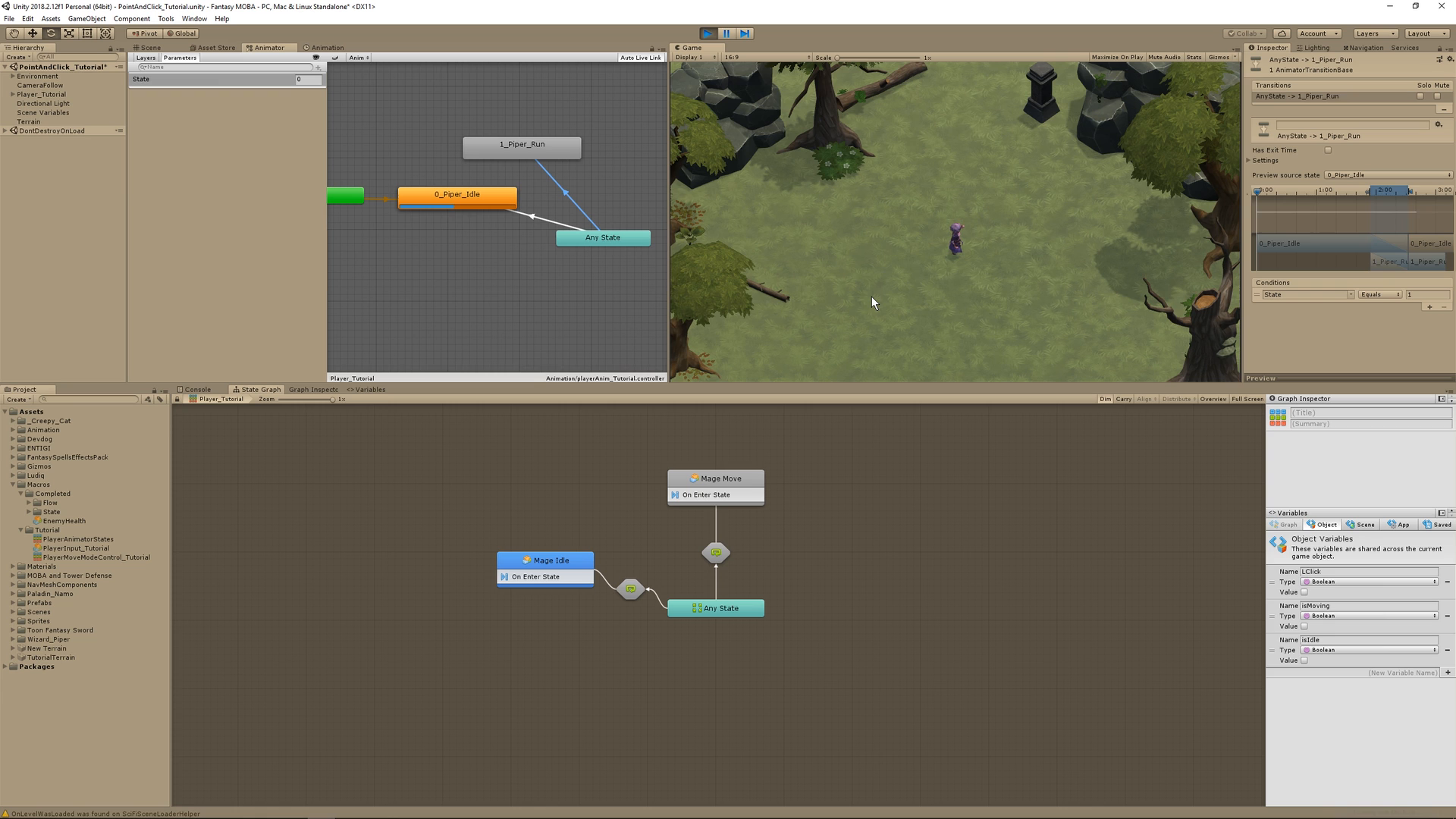
Task: Open the Component menu
Action: click(x=132, y=18)
